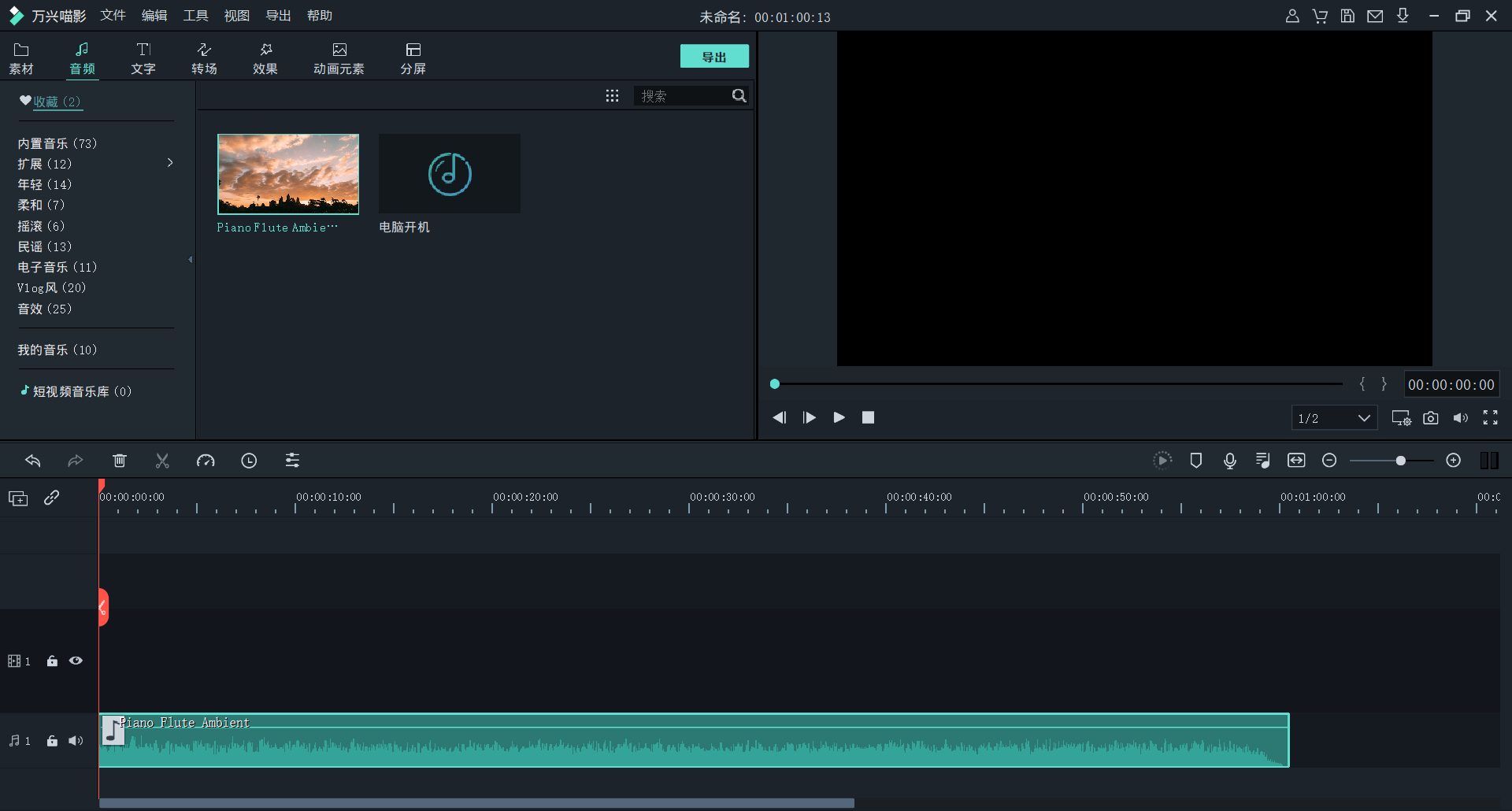Click the delete trash icon in toolbar
Viewport: 1512px width, 811px height.
point(120,461)
